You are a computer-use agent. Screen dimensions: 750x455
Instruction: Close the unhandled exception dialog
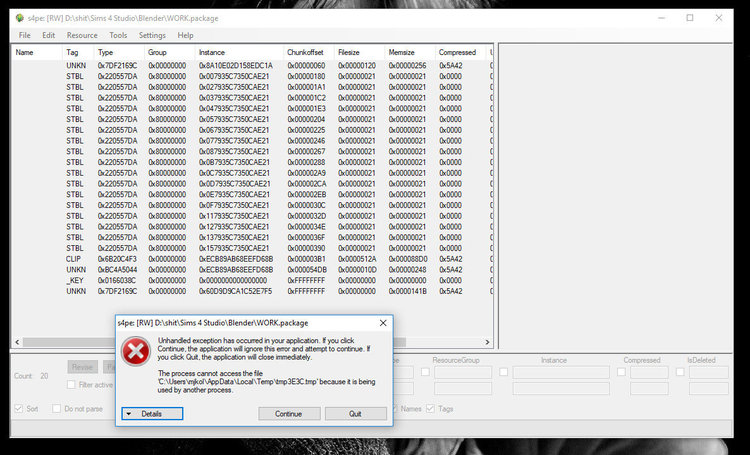point(383,323)
